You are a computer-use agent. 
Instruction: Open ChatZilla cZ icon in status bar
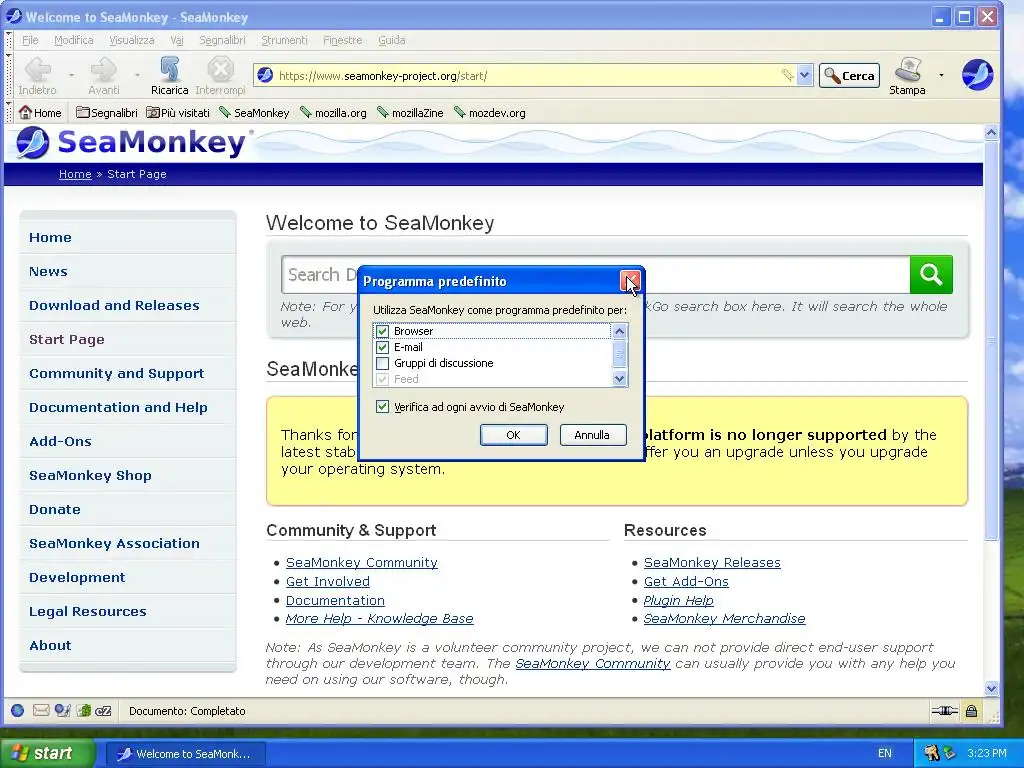coord(103,711)
